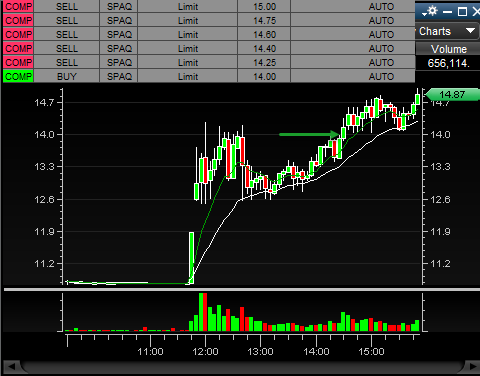The height and width of the screenshot is (376, 480).
Task: Click SELL in the 15.00 order row
Action: tap(67, 7)
